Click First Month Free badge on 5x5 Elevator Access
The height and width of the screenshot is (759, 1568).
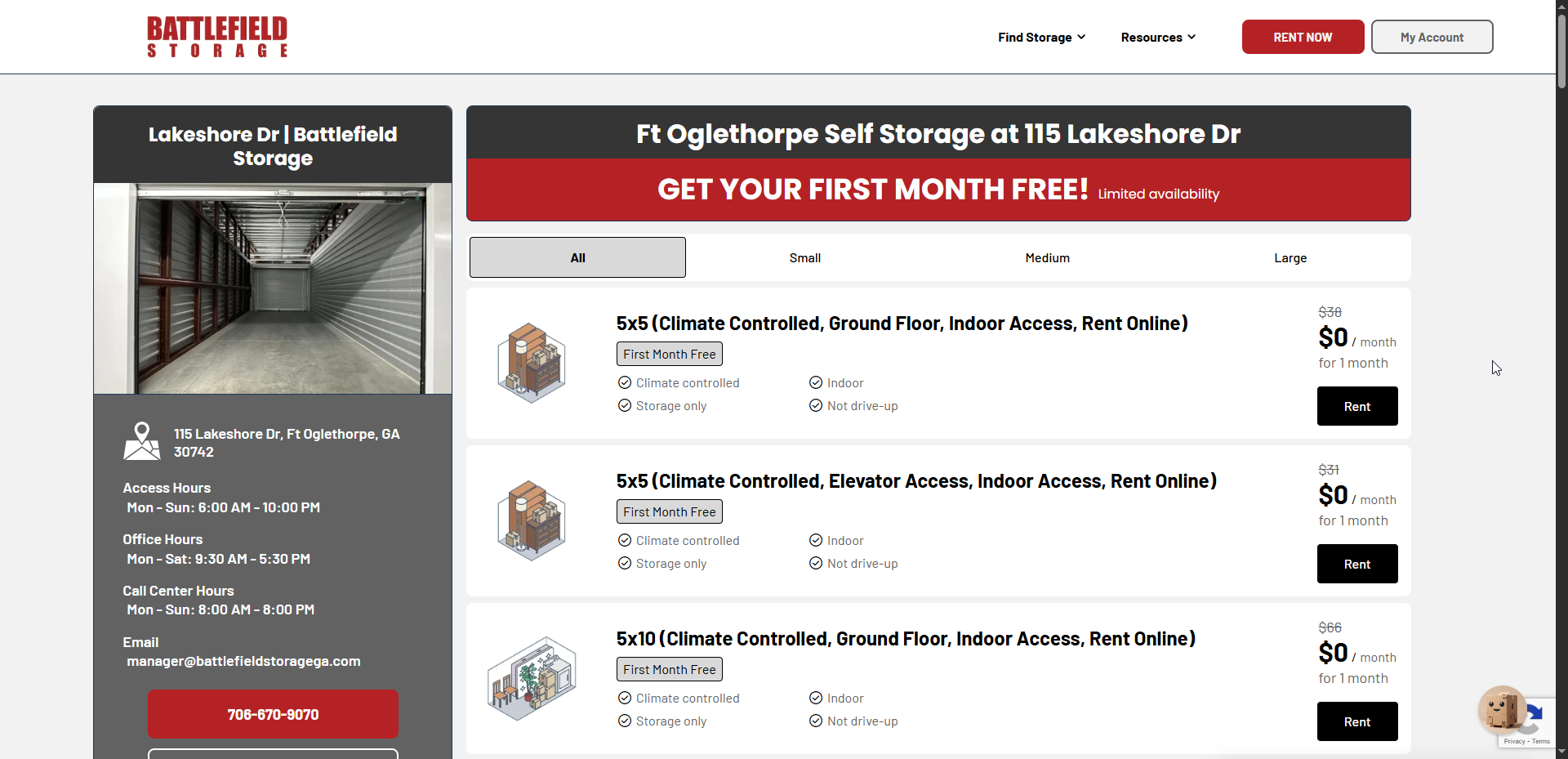[670, 511]
